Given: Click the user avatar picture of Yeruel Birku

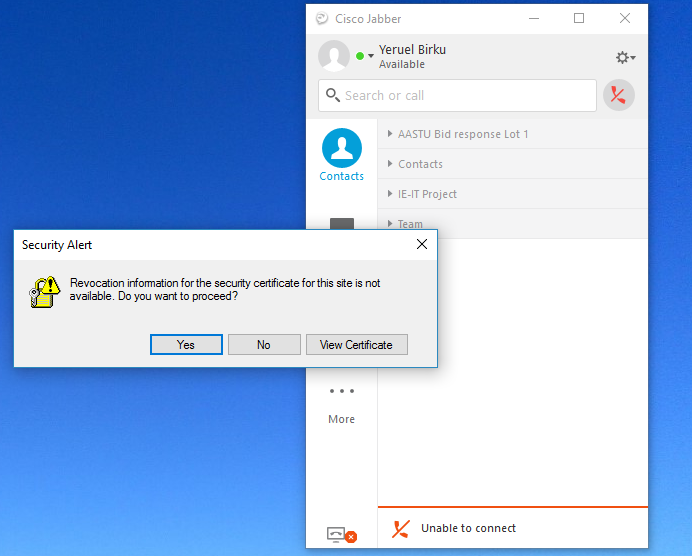Looking at the screenshot, I should 334,56.
